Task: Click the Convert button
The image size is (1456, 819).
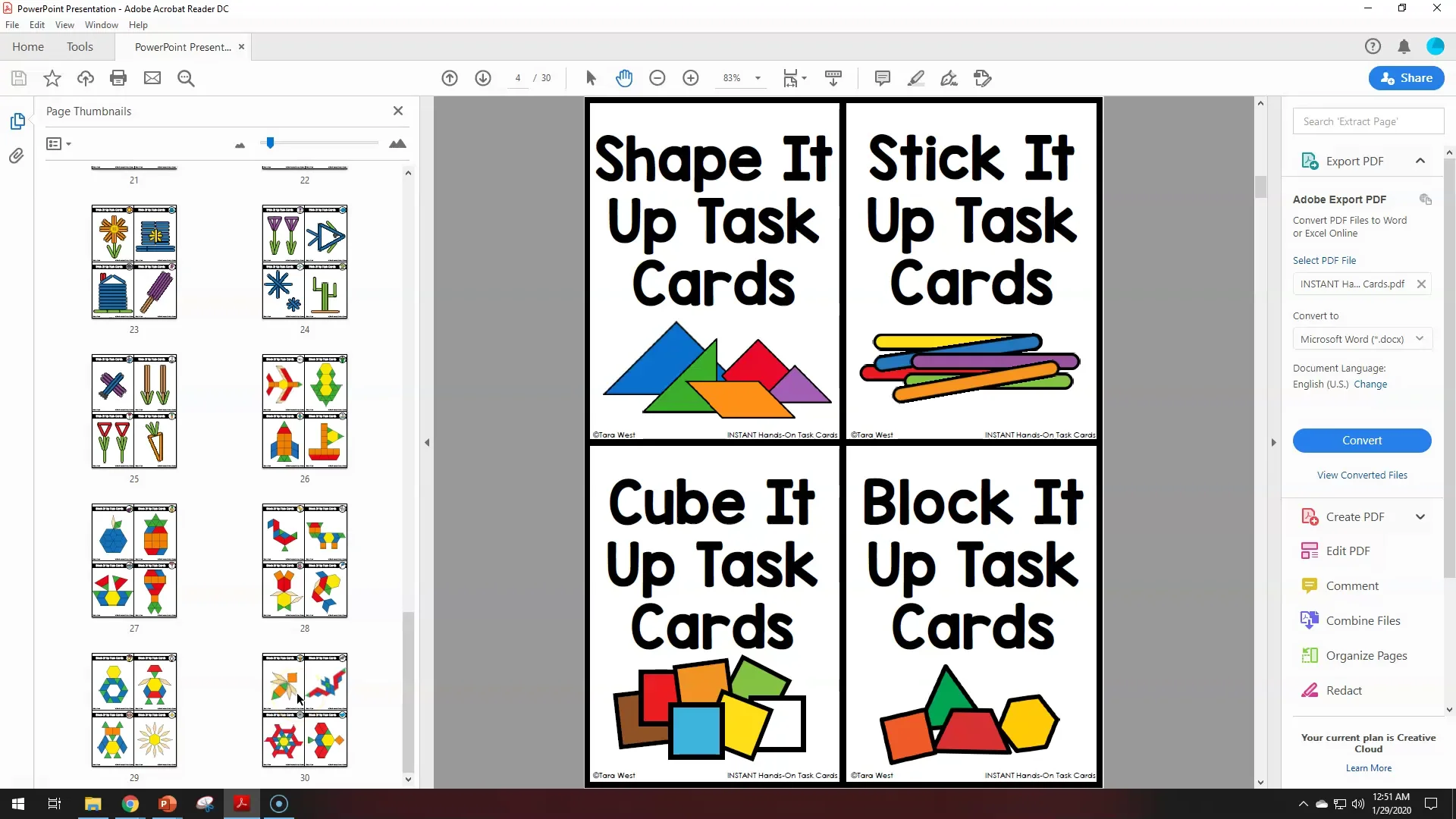Action: 1362,441
